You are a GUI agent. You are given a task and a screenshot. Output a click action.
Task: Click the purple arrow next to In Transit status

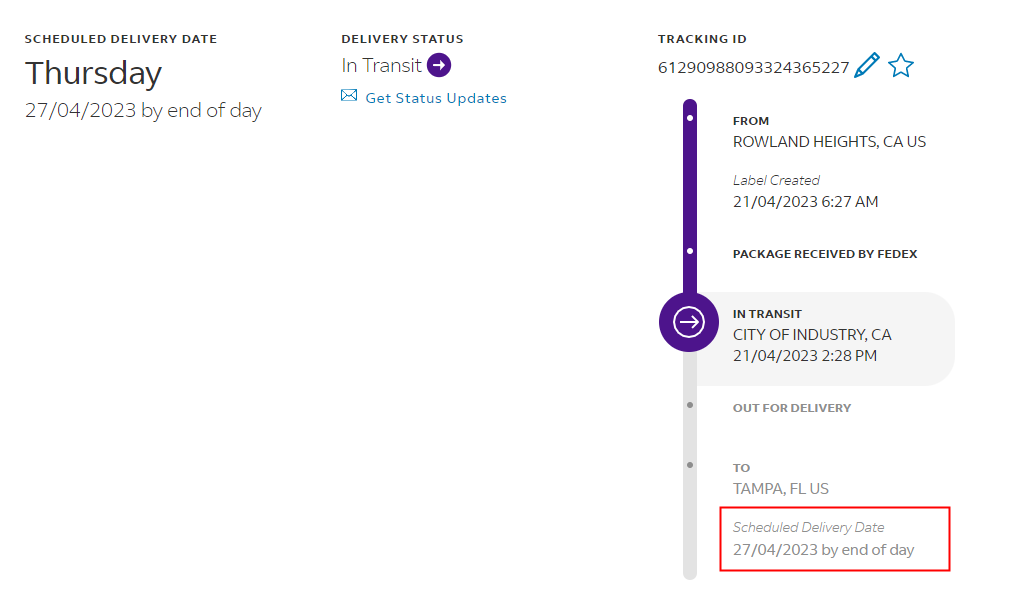pyautogui.click(x=439, y=65)
